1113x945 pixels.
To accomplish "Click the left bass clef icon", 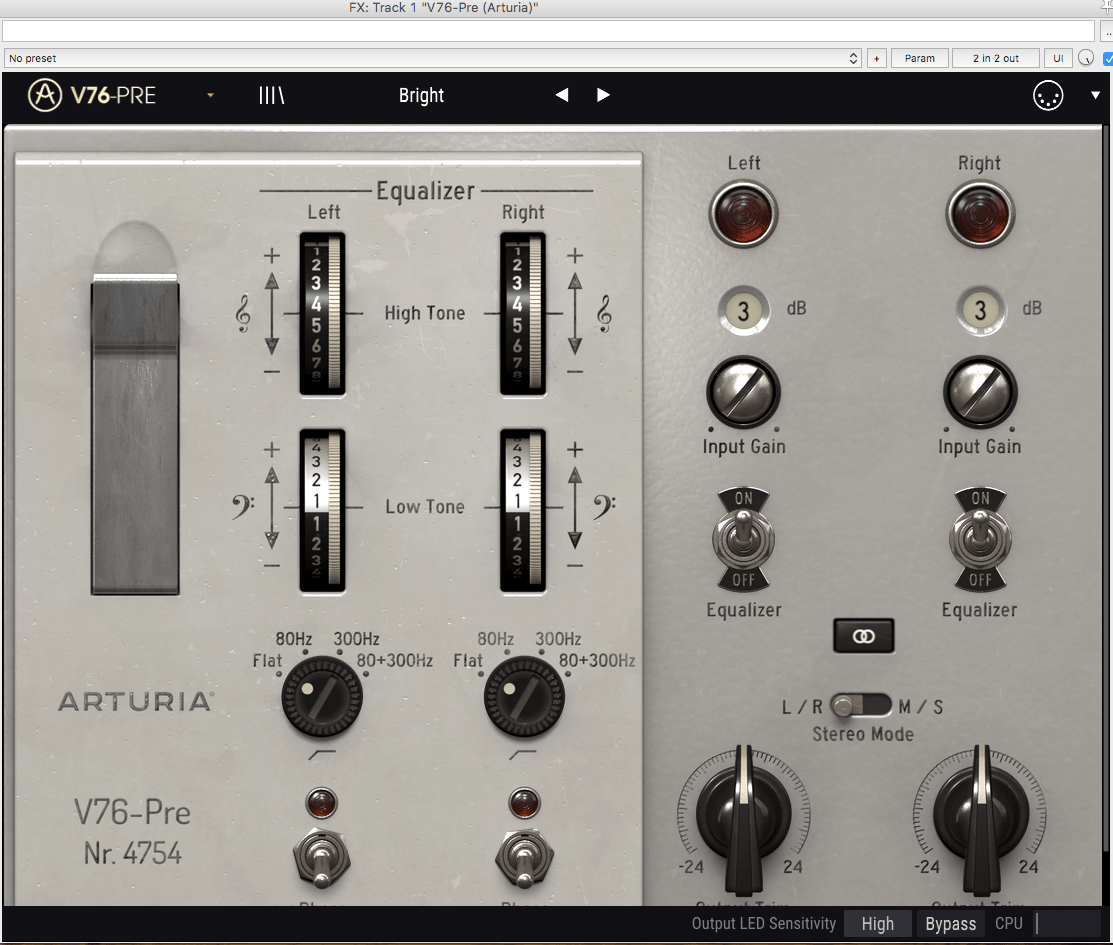I will pos(243,506).
